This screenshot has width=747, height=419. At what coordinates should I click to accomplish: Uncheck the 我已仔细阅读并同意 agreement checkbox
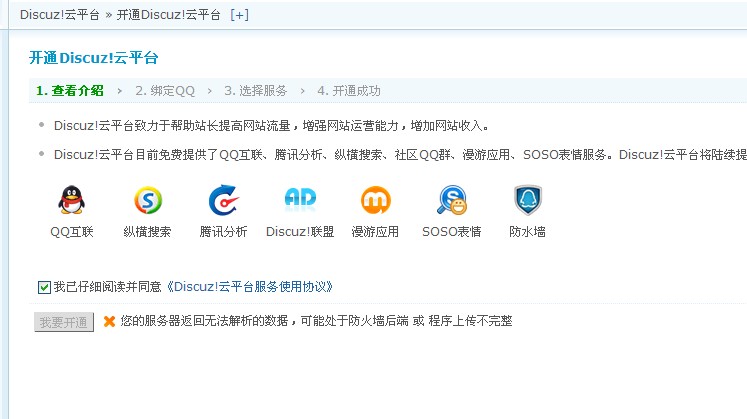44,287
